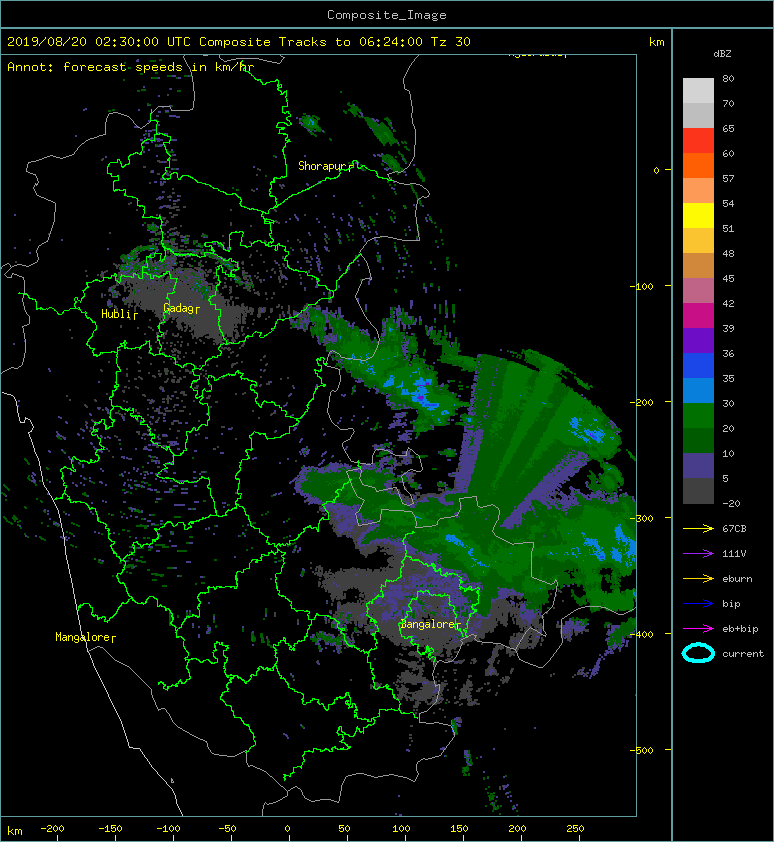Select the light gray 80 dBZ swatch
Viewport: 774px width, 842px height.
coord(698,90)
